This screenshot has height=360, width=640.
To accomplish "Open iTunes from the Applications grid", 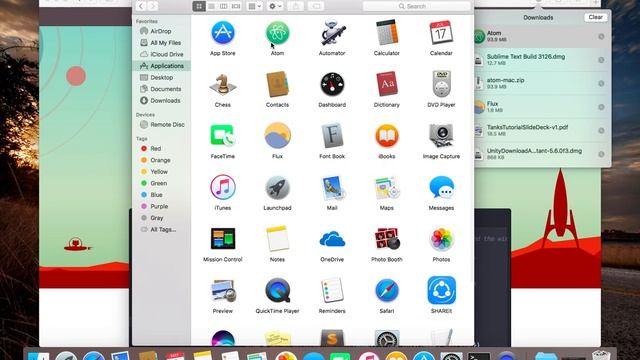I will [x=222, y=187].
